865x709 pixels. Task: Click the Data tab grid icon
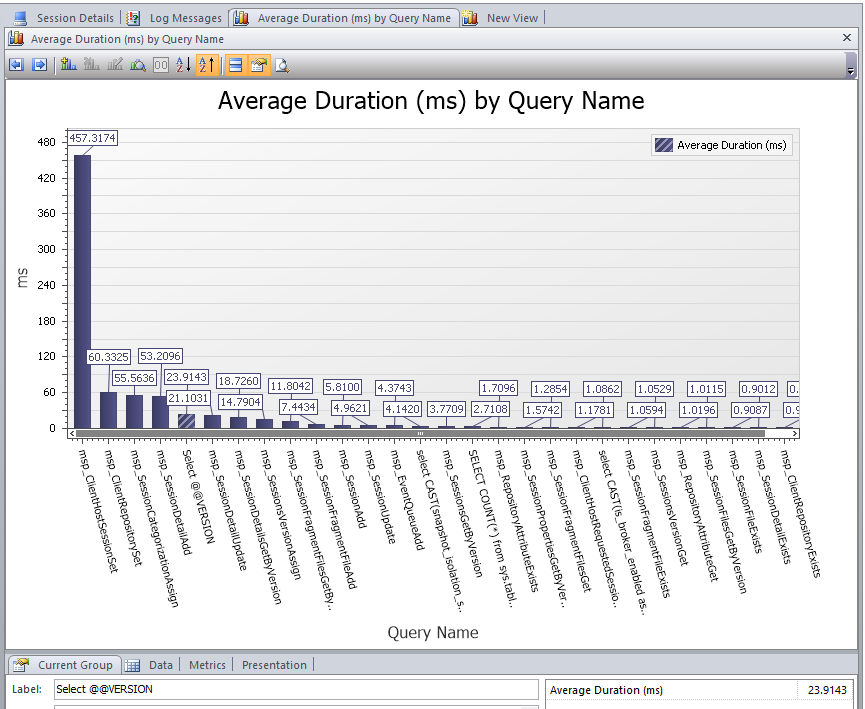pyautogui.click(x=132, y=665)
